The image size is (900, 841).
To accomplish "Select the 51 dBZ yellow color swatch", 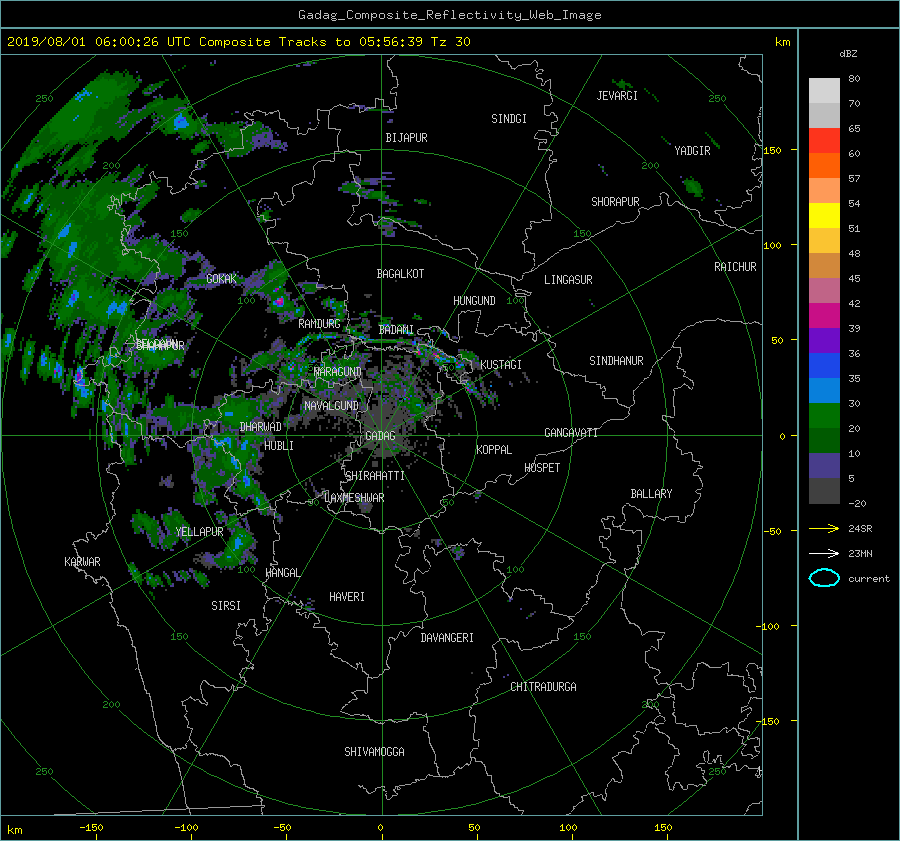I will tap(824, 215).
